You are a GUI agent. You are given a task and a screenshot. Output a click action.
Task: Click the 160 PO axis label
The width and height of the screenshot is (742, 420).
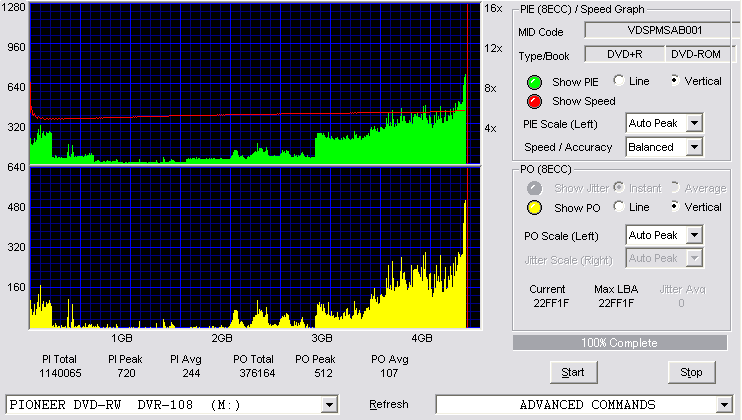[16, 287]
